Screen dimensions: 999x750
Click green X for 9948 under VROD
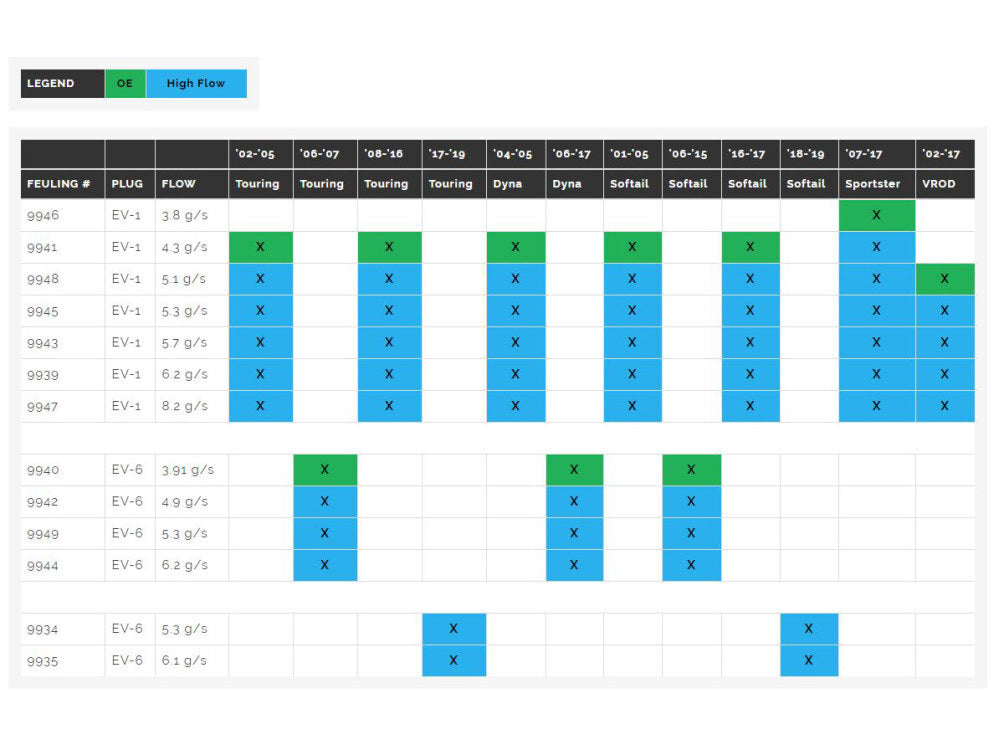944,279
